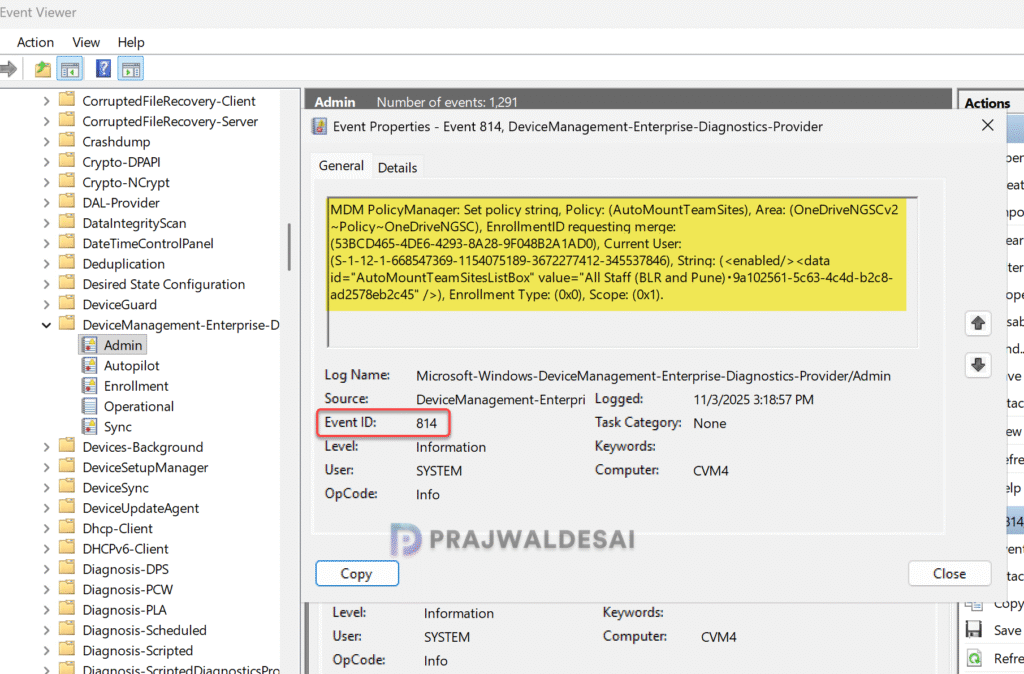Image resolution: width=1024 pixels, height=674 pixels.
Task: Select the Diagnosis-PLA tree item
Action: [x=124, y=609]
